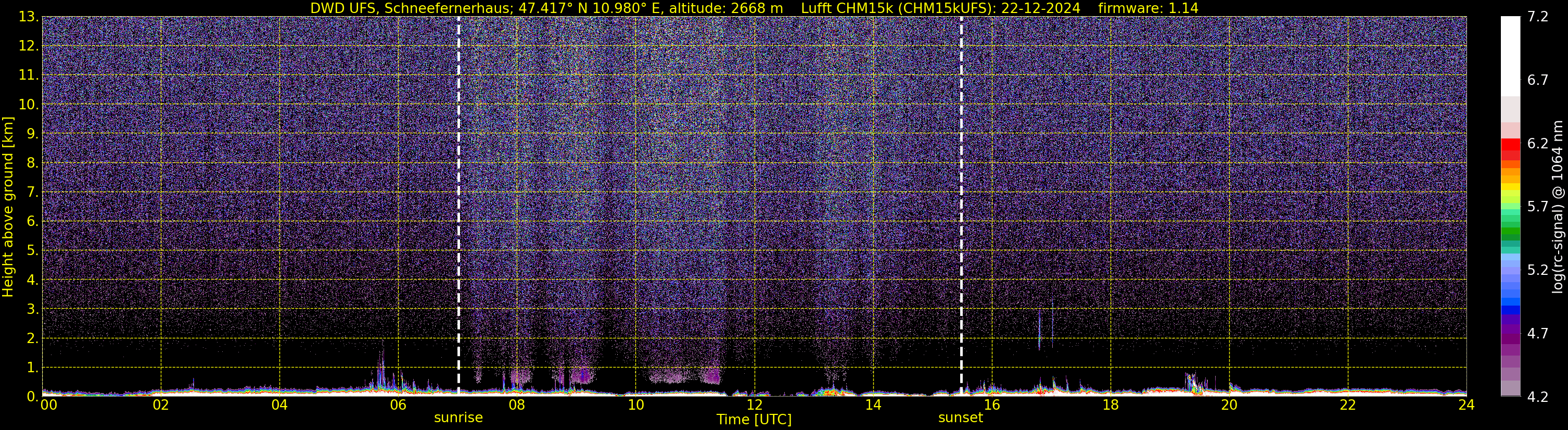Click time axis tick label 04
The width and height of the screenshot is (1568, 430).
[x=279, y=406]
